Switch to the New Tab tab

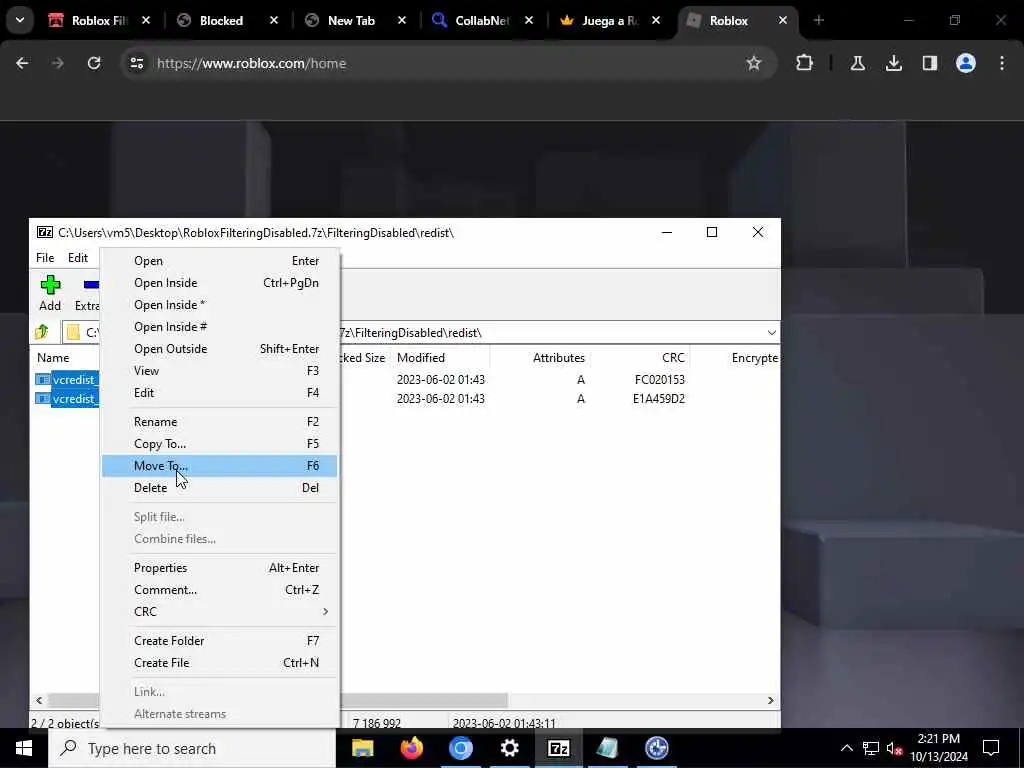tap(351, 20)
